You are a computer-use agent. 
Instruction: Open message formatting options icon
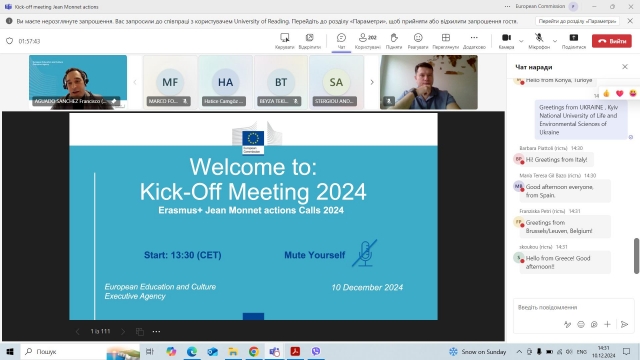point(567,324)
